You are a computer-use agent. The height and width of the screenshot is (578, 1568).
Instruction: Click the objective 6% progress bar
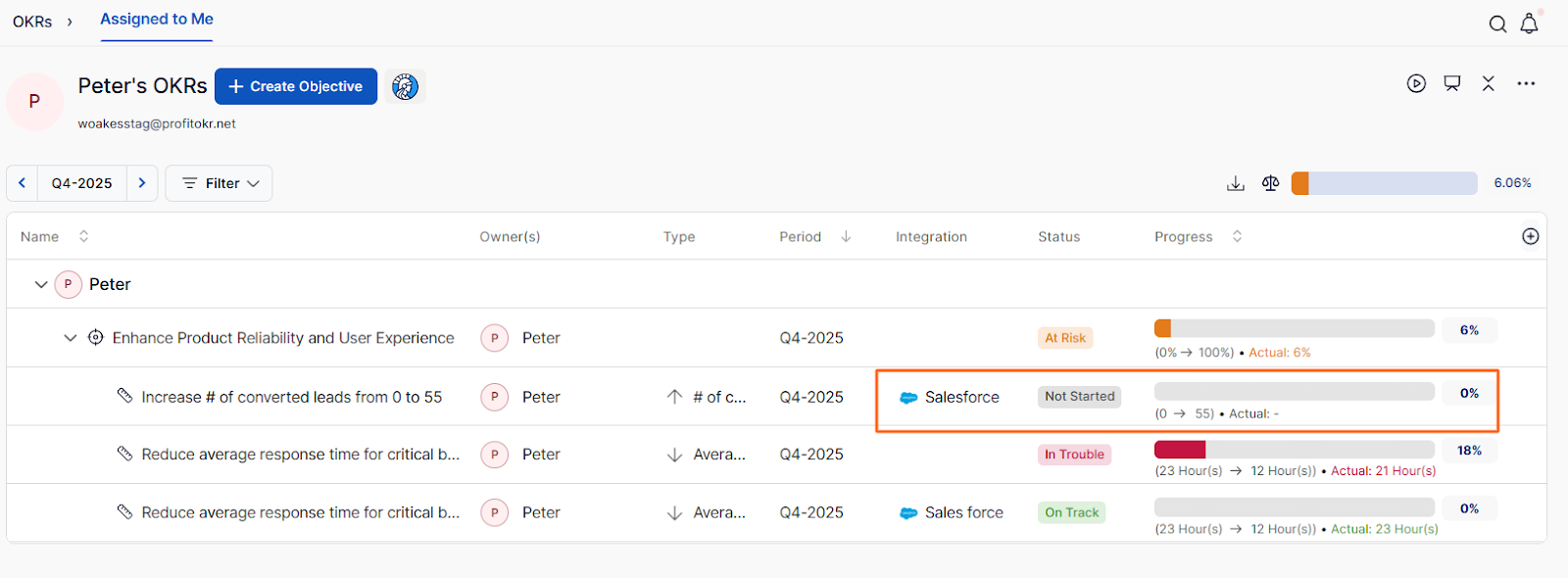[x=1295, y=328]
